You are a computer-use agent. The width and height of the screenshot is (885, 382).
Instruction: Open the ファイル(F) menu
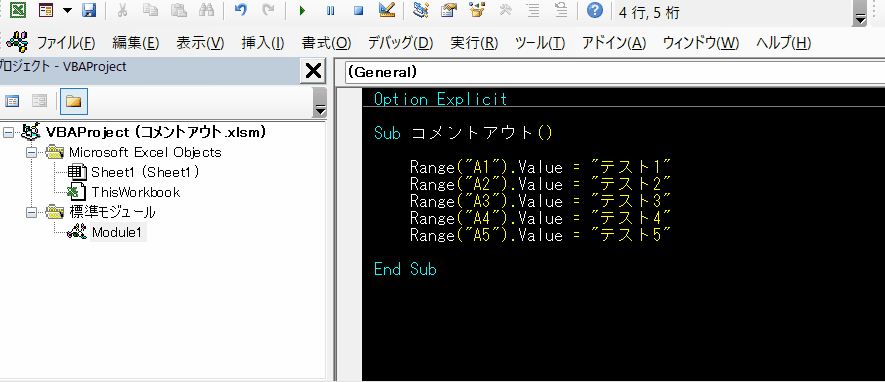point(66,43)
